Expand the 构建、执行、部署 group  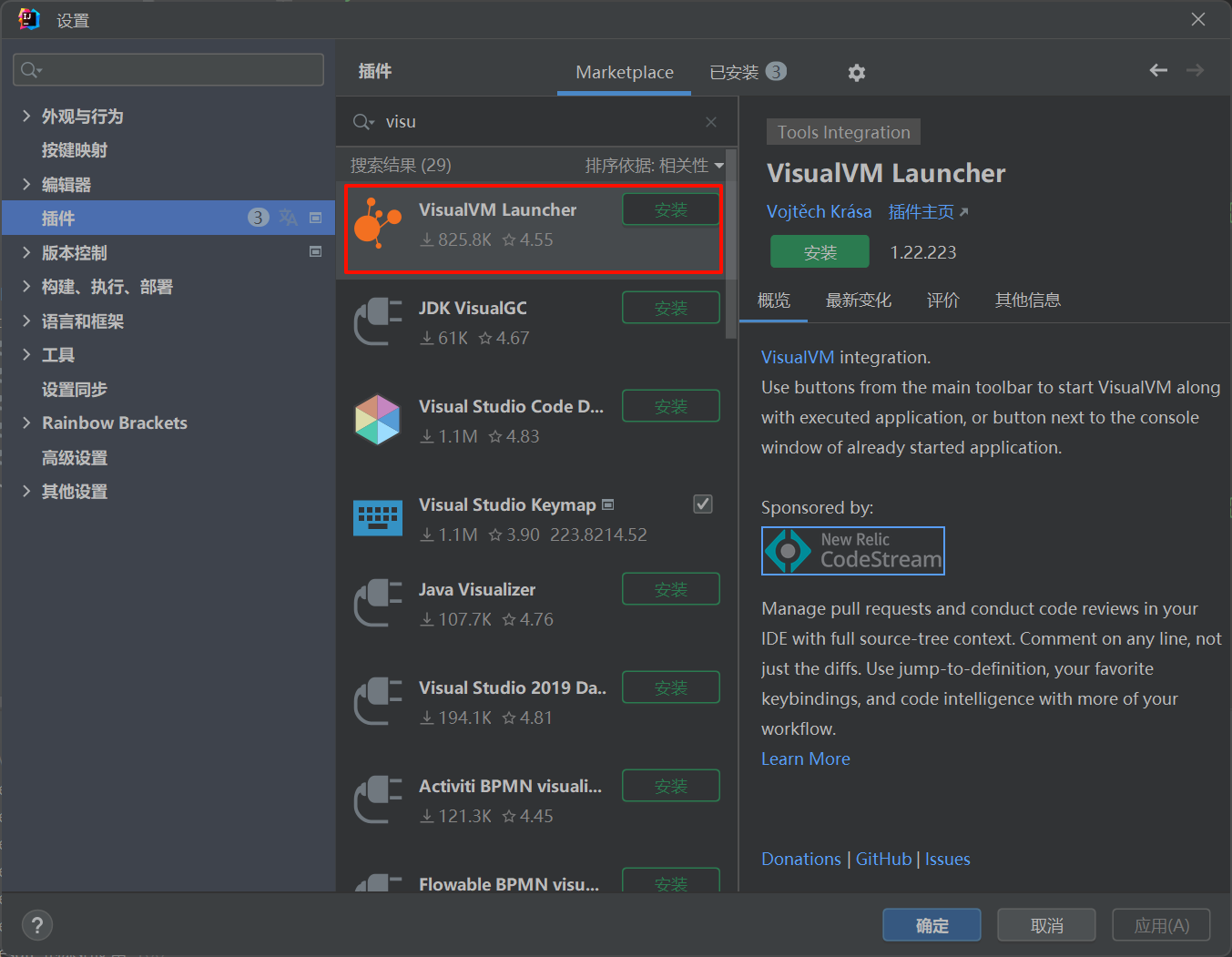coord(26,286)
